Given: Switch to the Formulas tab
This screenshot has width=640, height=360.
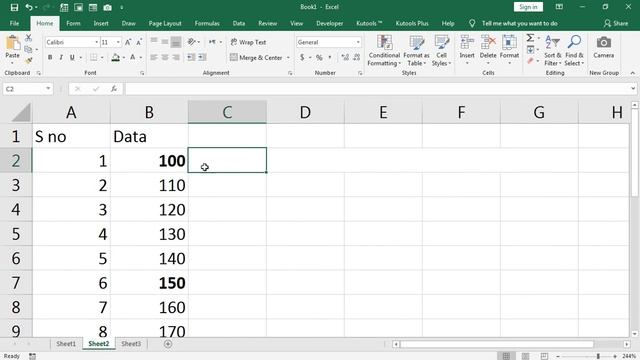Looking at the screenshot, I should tap(207, 23).
